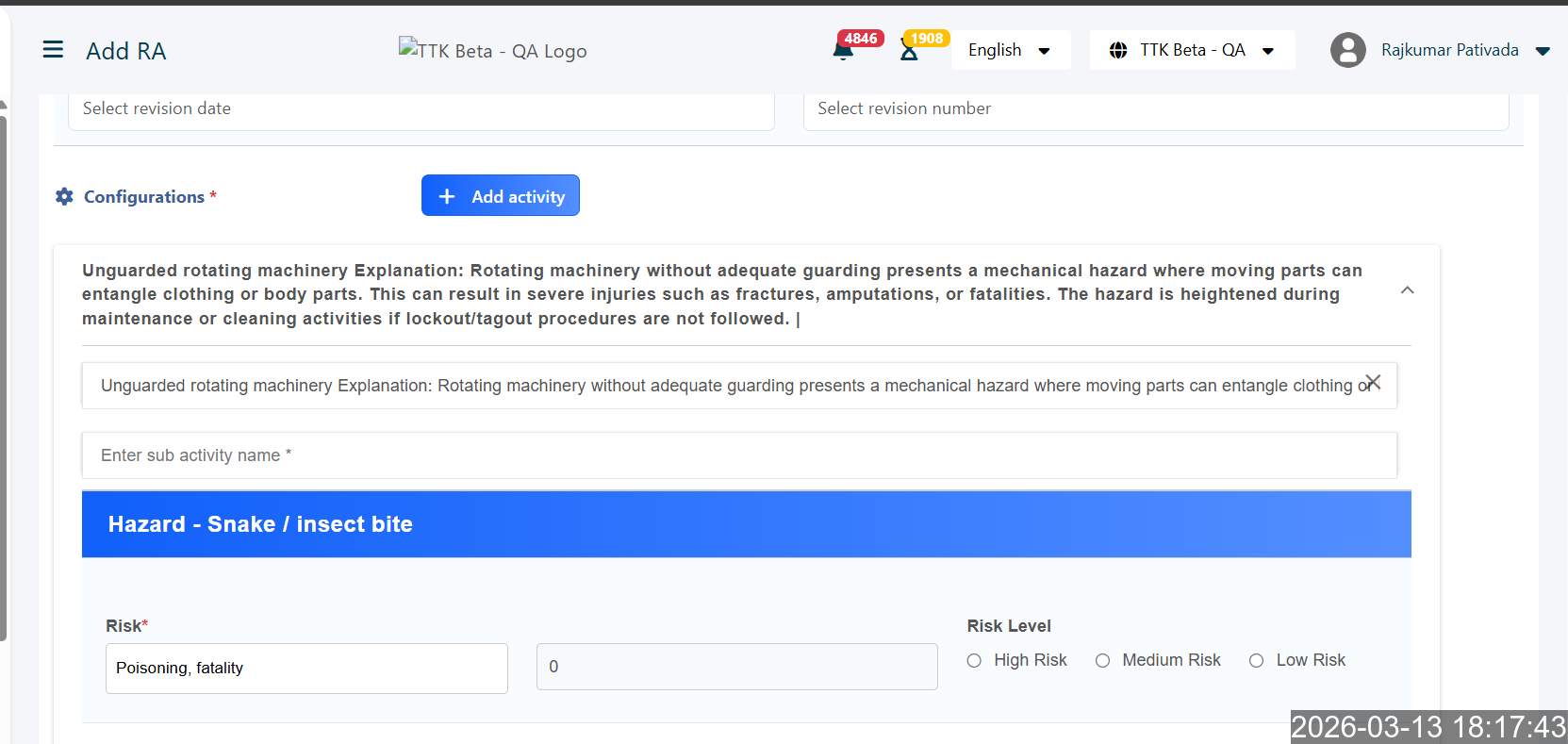Click the user profile avatar icon
Viewport: 1568px width, 744px height.
(1347, 50)
